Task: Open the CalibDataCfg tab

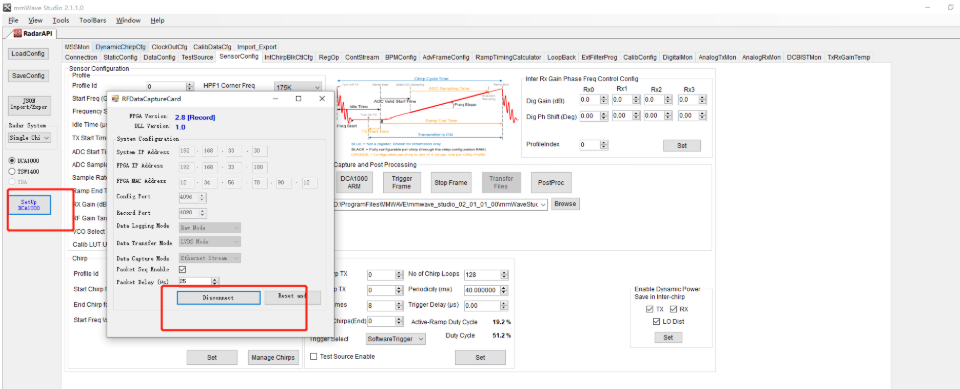Action: click(212, 47)
